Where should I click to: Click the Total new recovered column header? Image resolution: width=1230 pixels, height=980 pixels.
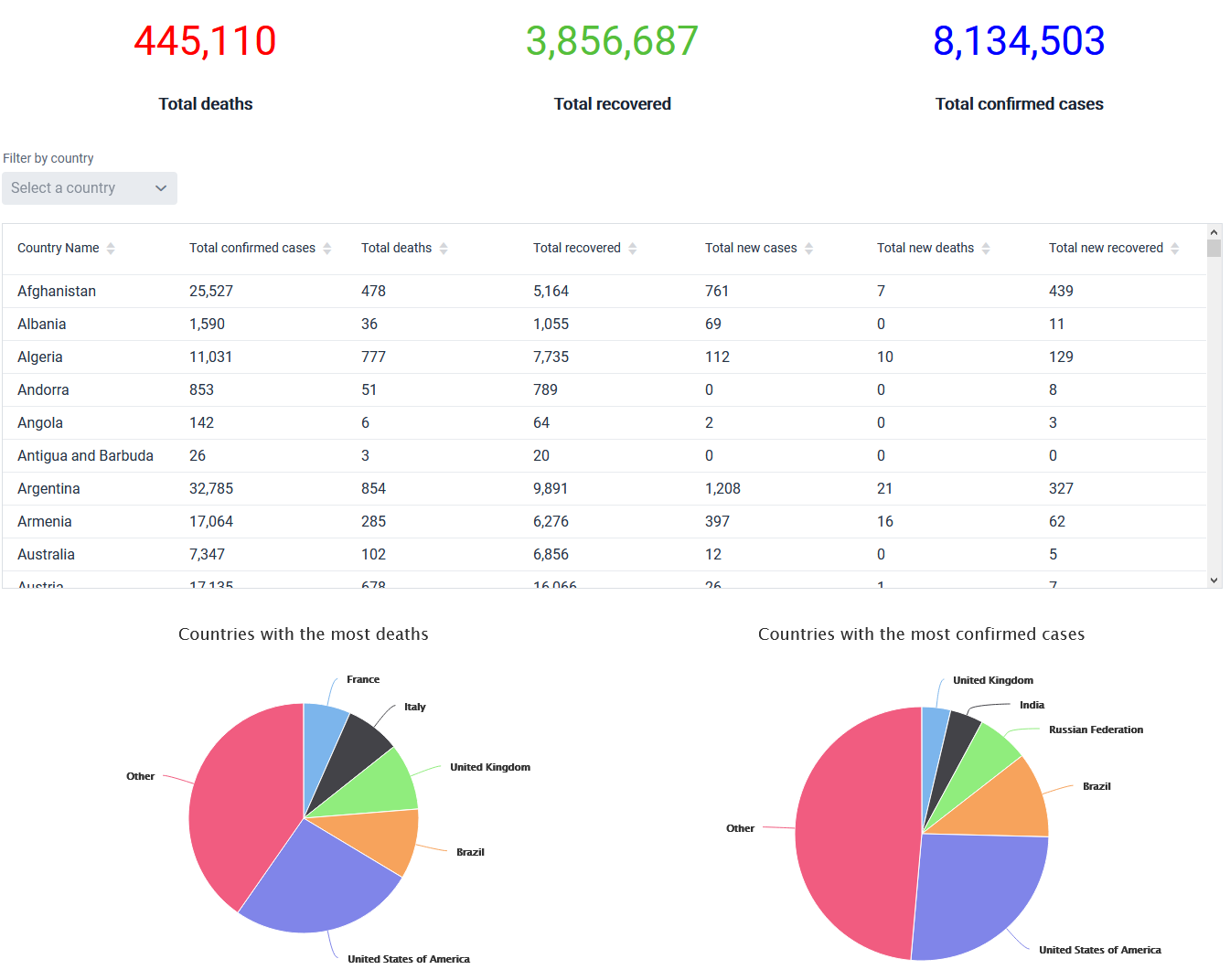[x=1106, y=248]
